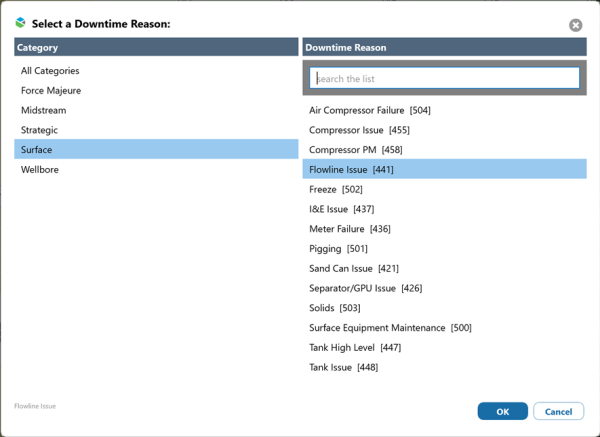Pick Pigging [501] downtime reason
Image resolution: width=600 pixels, height=437 pixels.
click(339, 248)
